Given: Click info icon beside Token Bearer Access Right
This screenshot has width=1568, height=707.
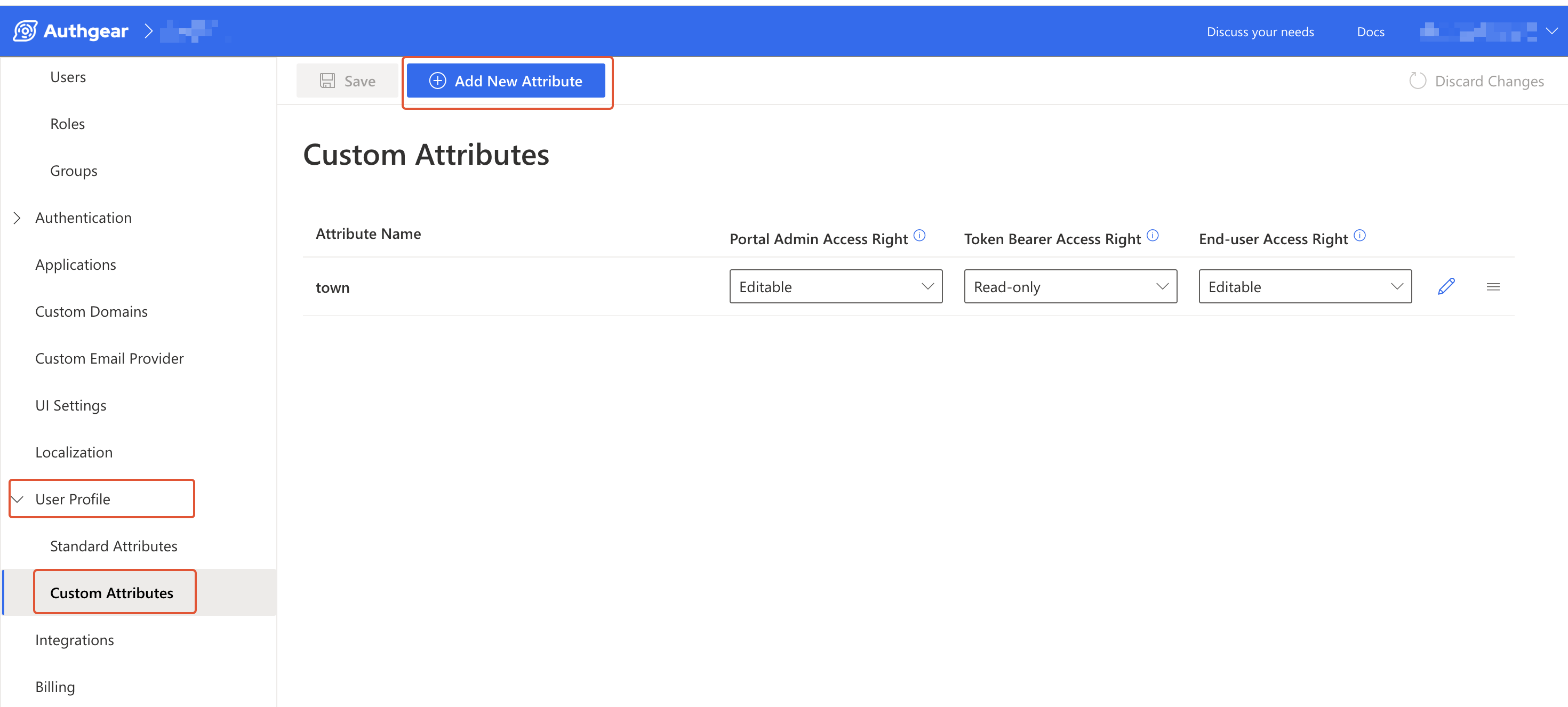Looking at the screenshot, I should [1153, 236].
